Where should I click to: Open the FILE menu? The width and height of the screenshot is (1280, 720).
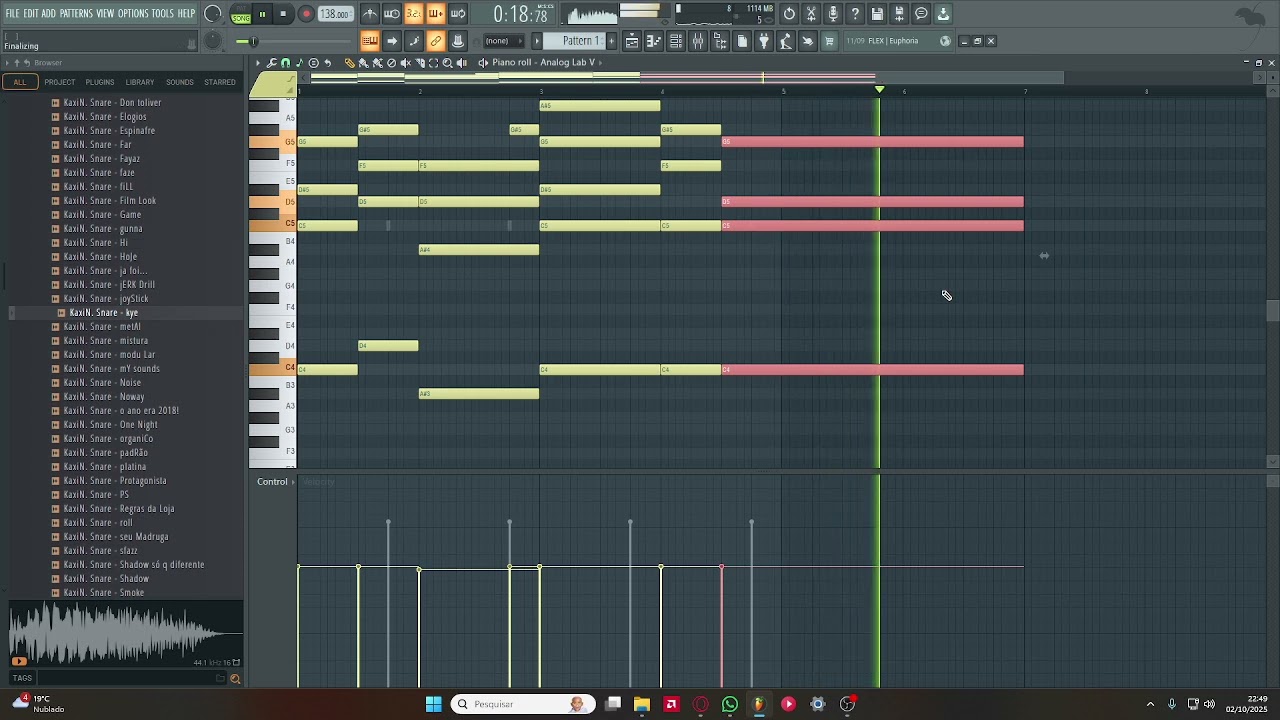[12, 14]
